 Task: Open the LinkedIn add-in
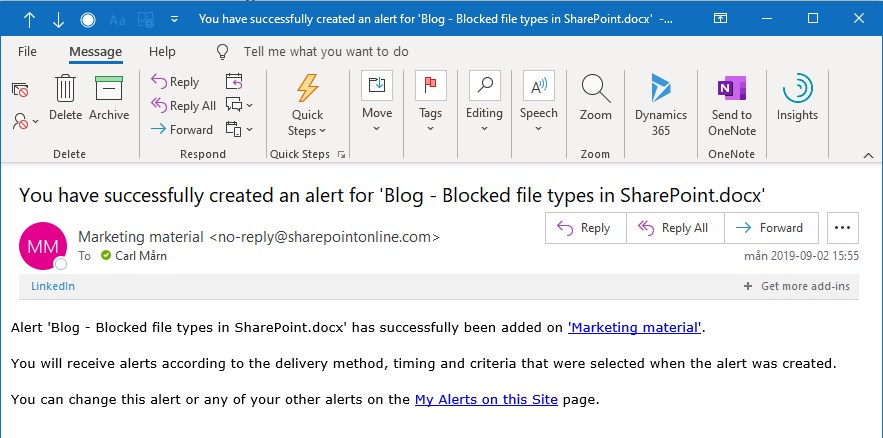[x=53, y=286]
